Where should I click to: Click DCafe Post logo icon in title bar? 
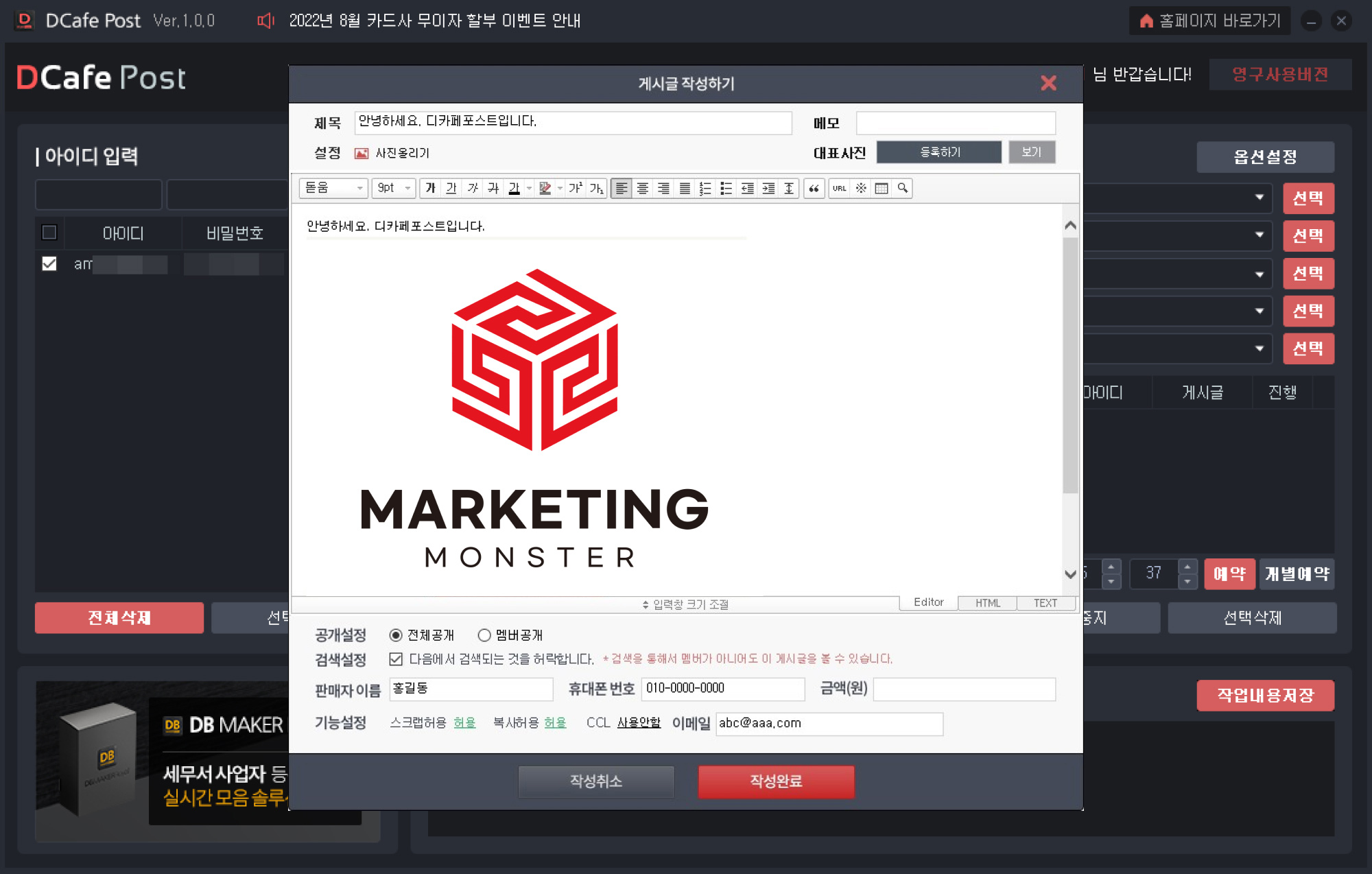(x=25, y=21)
